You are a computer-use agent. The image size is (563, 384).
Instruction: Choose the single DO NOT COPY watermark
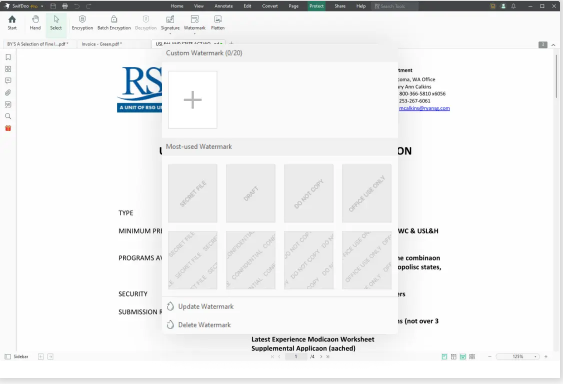point(309,193)
